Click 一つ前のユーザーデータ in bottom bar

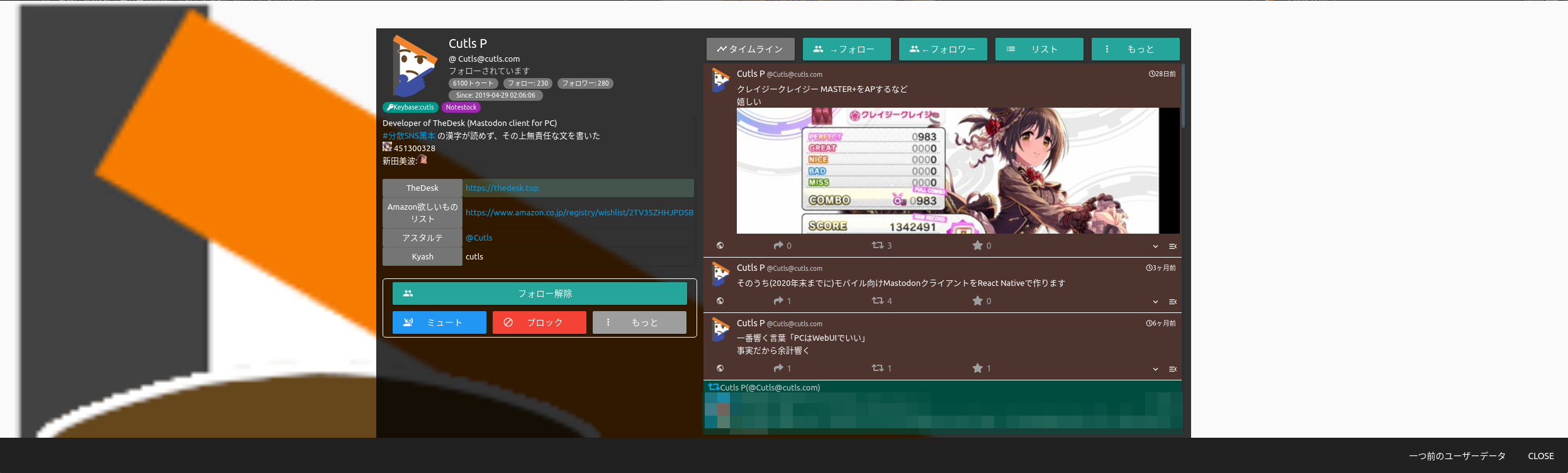(1457, 456)
